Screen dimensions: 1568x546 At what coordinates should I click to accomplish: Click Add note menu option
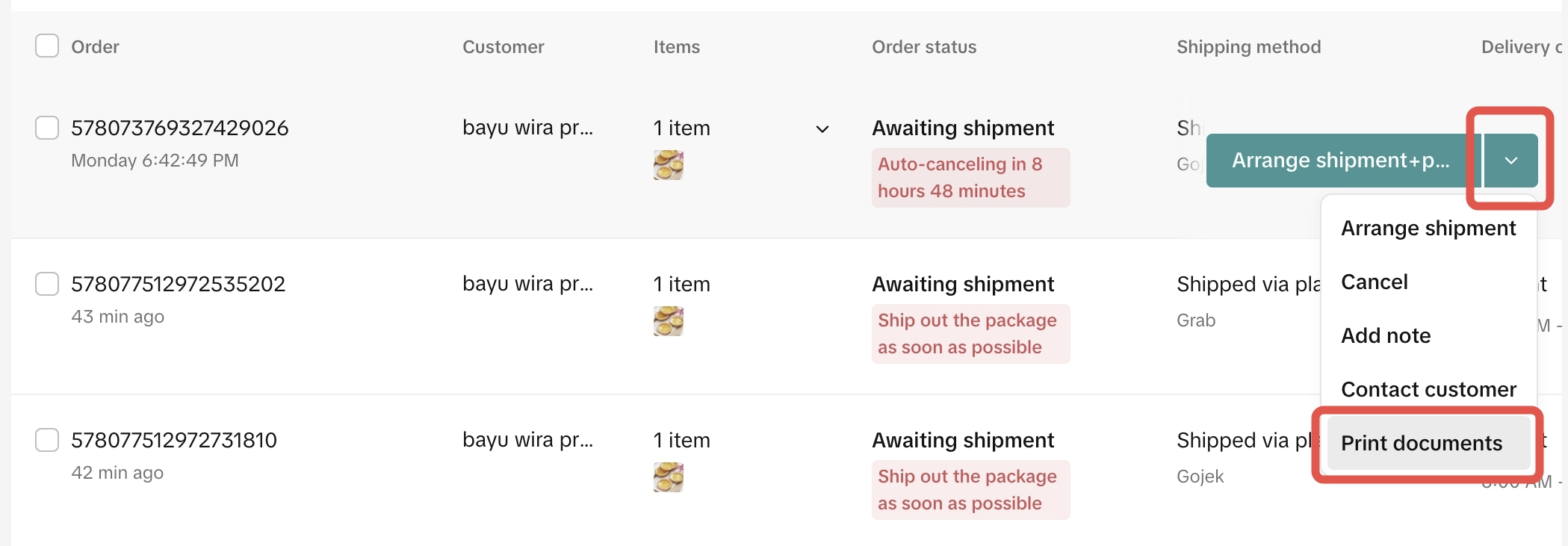(x=1385, y=336)
